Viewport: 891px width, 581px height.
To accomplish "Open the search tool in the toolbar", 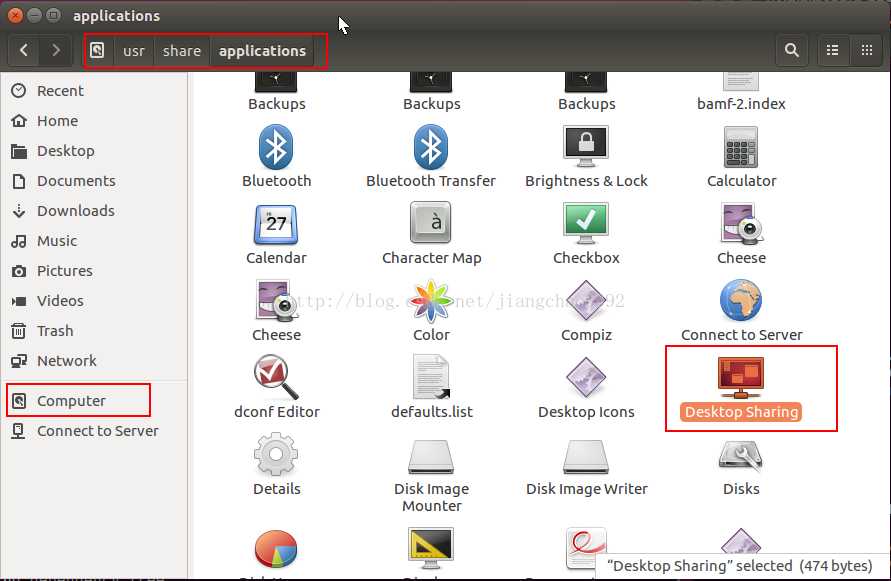I will (792, 51).
